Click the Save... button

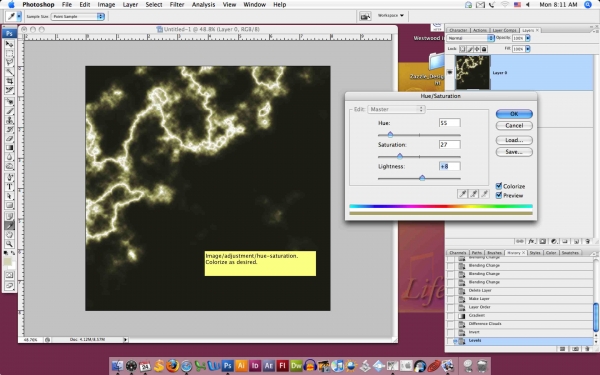pos(514,152)
